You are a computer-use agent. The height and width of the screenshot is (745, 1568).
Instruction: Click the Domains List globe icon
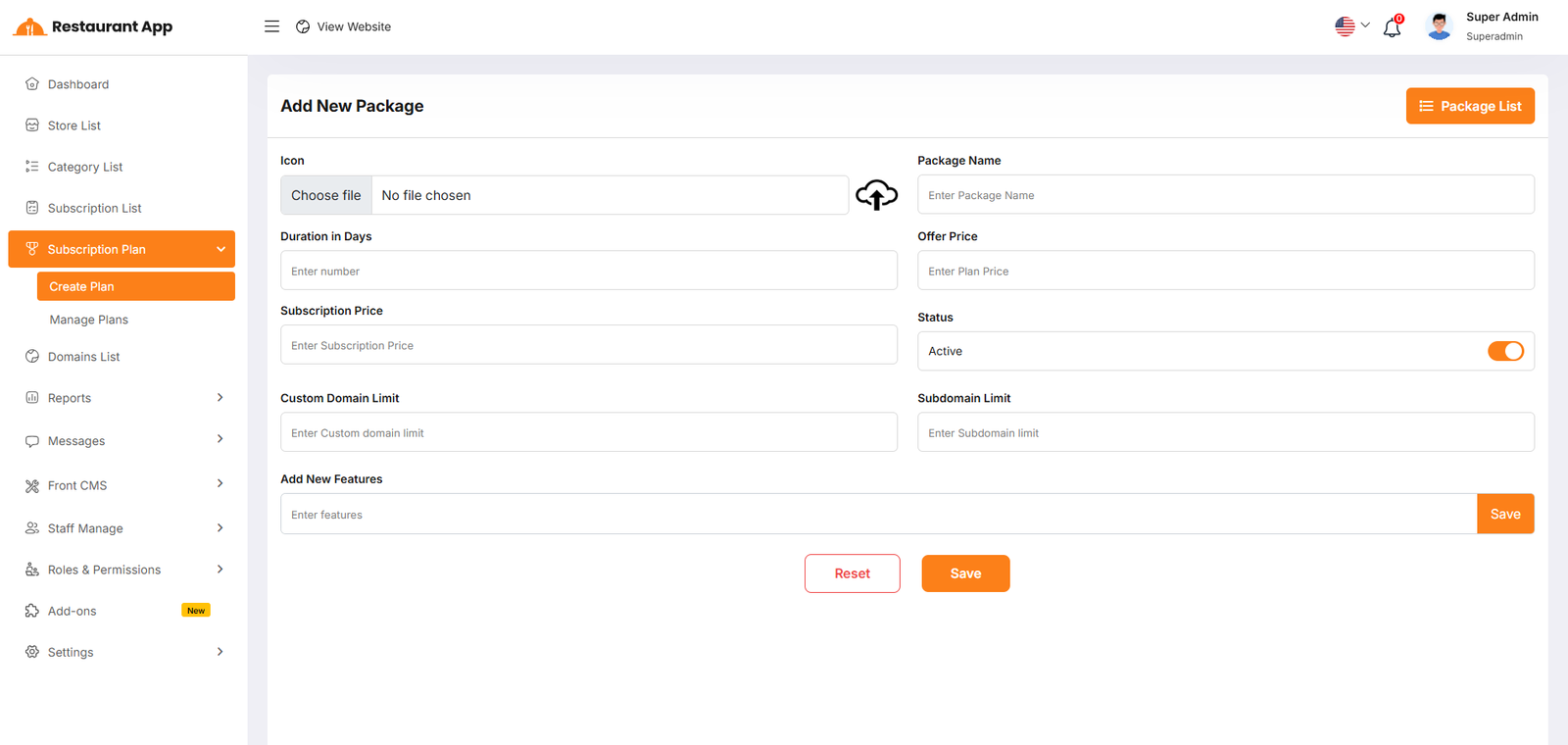32,357
